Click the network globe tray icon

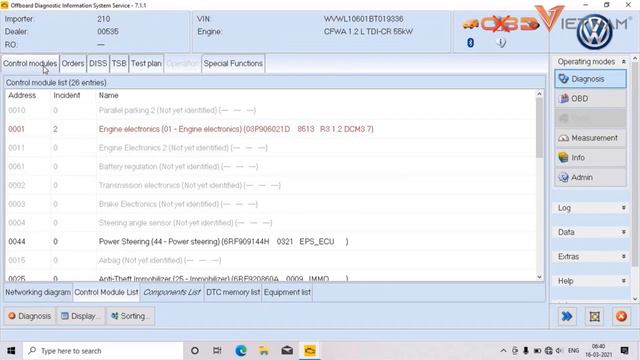click(x=549, y=351)
